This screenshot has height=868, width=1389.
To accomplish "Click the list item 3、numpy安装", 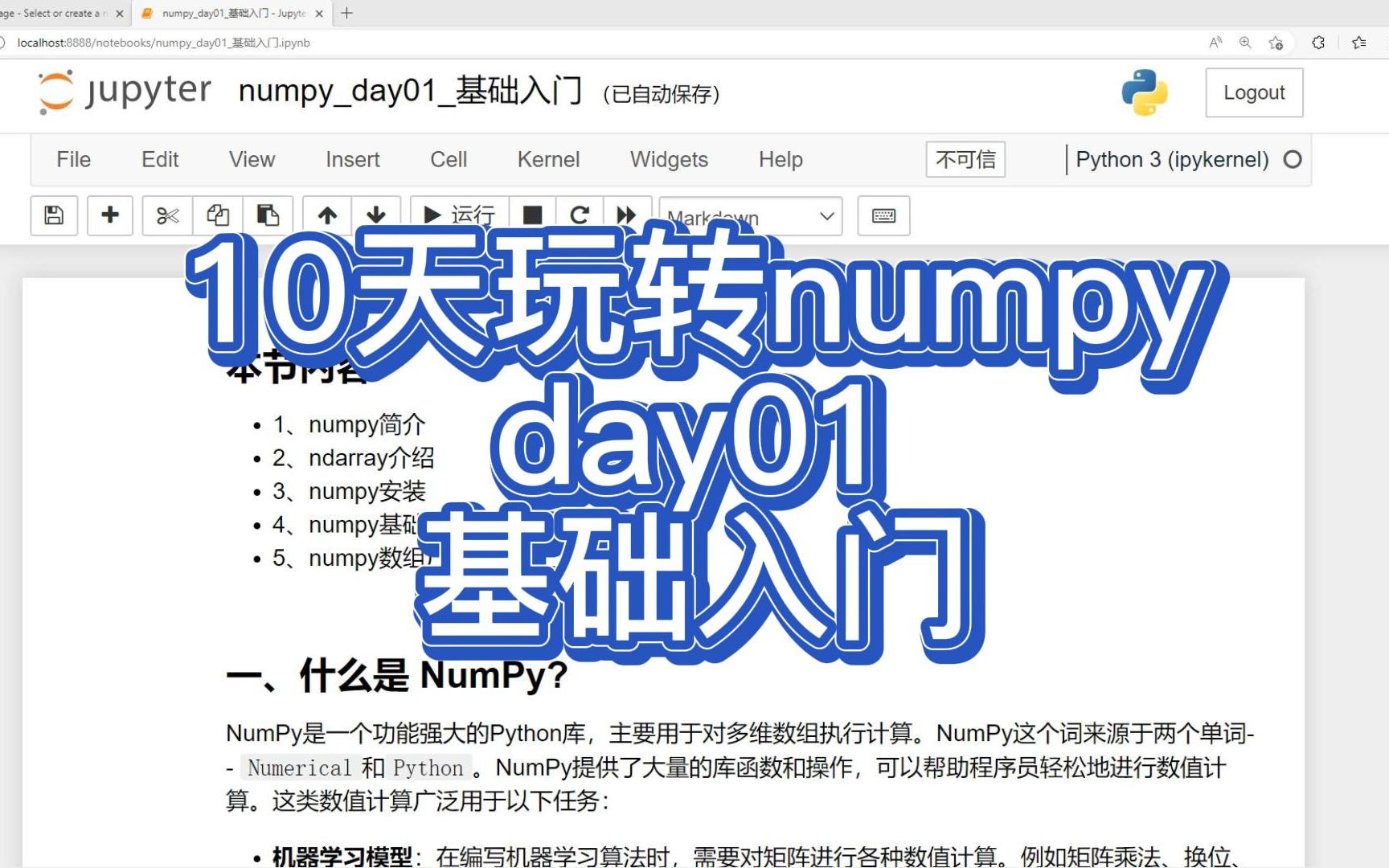I will tap(349, 491).
